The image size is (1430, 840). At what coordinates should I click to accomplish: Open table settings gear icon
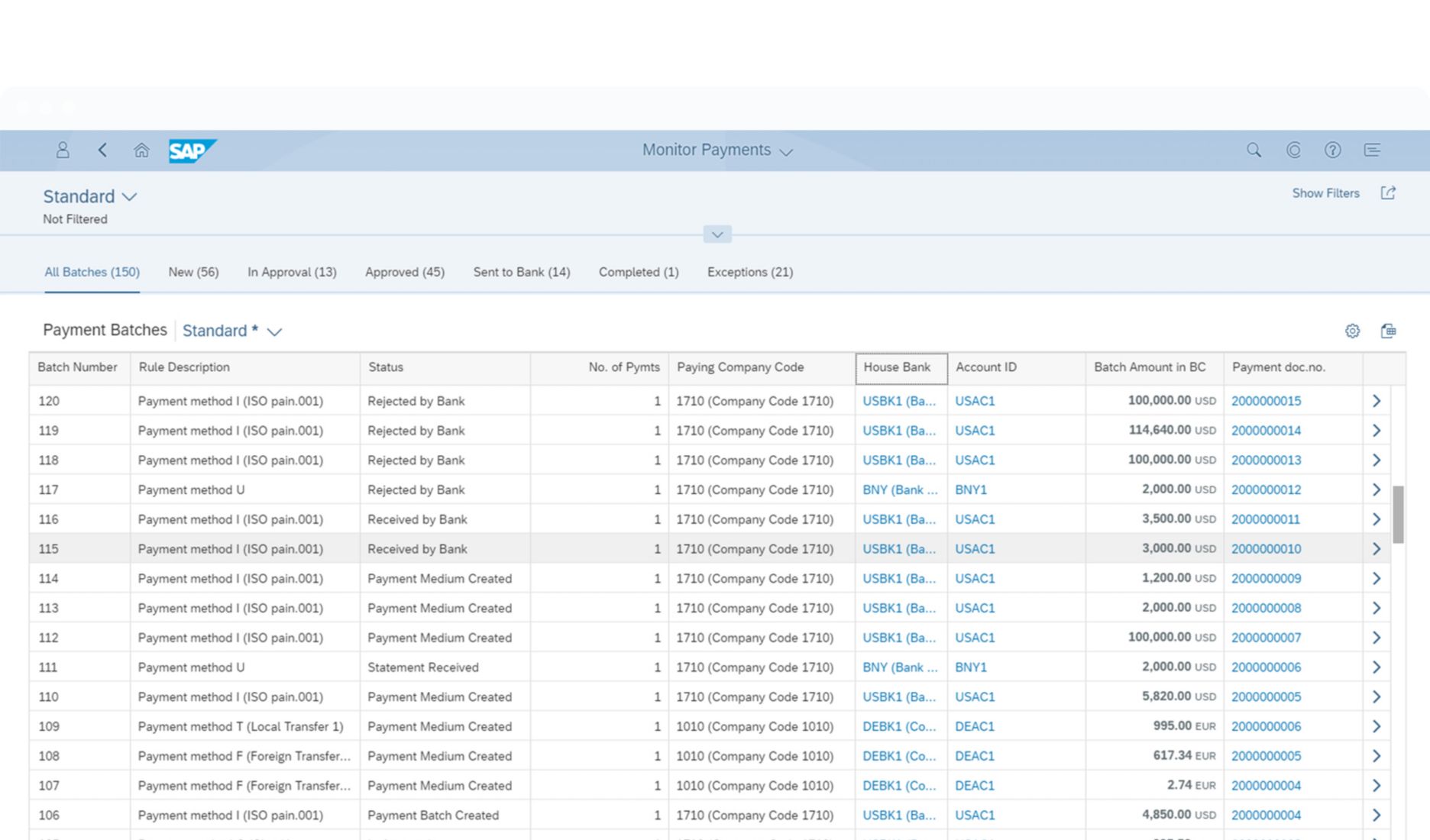pos(1352,331)
